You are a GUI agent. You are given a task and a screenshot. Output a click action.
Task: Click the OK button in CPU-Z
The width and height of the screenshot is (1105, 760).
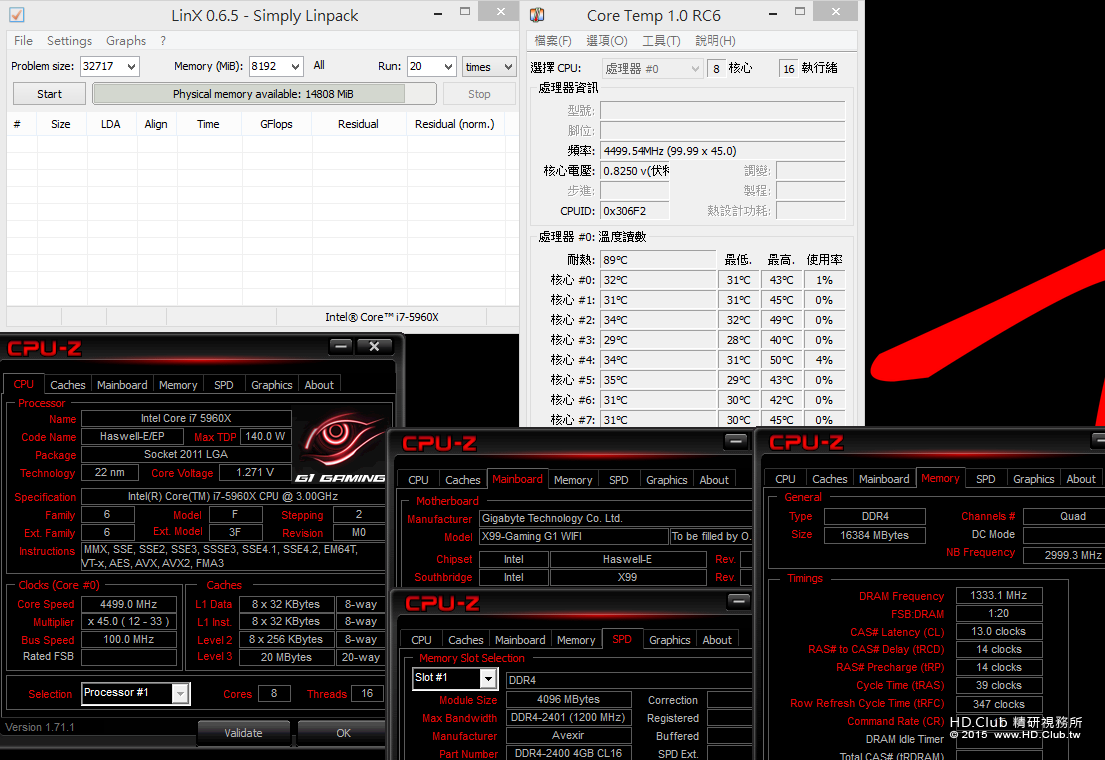tap(343, 733)
